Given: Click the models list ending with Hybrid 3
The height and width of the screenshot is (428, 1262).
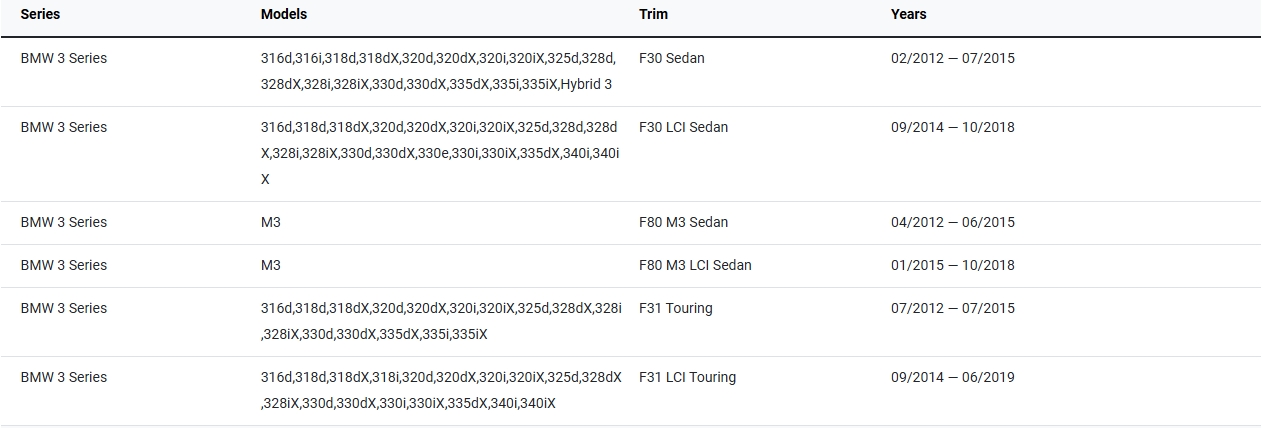Looking at the screenshot, I should coord(438,71).
